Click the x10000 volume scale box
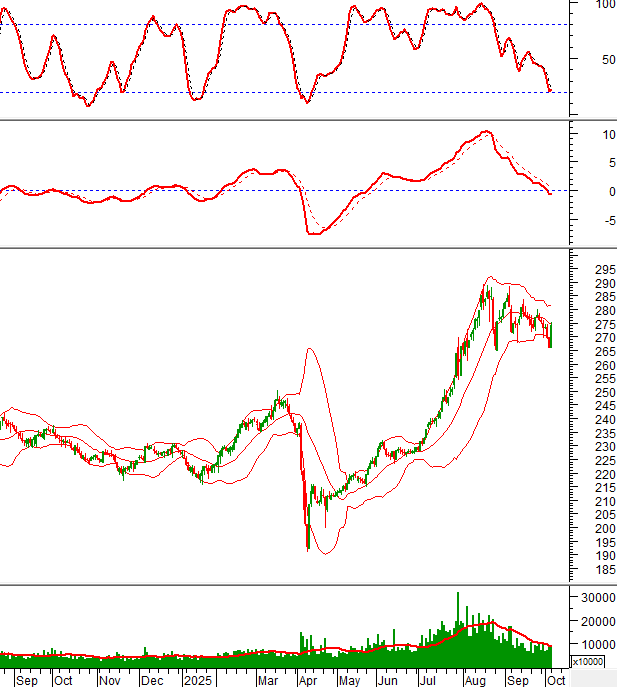Screen dimensions: 617x687 [x=587, y=661]
